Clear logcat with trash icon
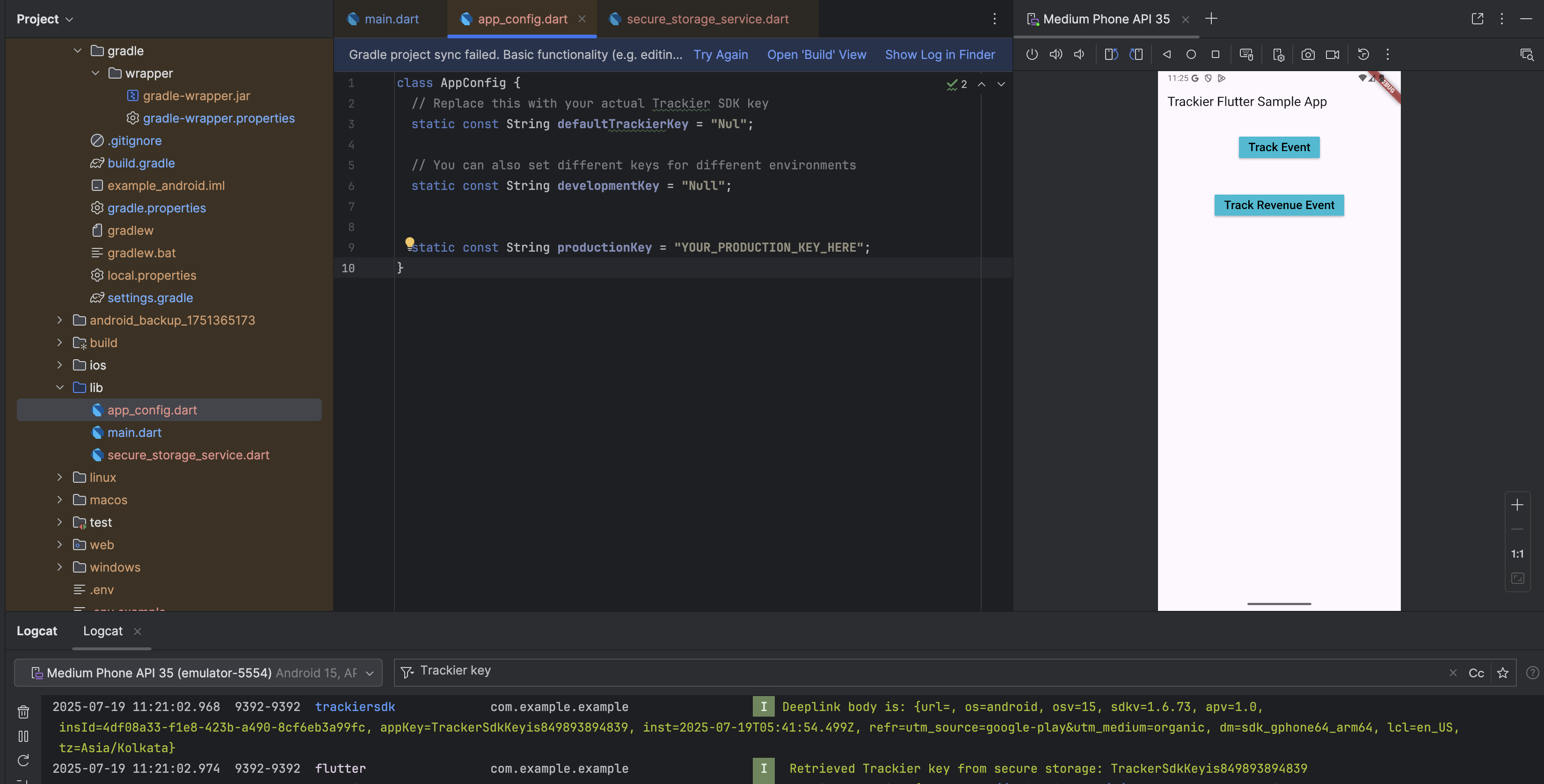Image resolution: width=1544 pixels, height=784 pixels. point(23,711)
